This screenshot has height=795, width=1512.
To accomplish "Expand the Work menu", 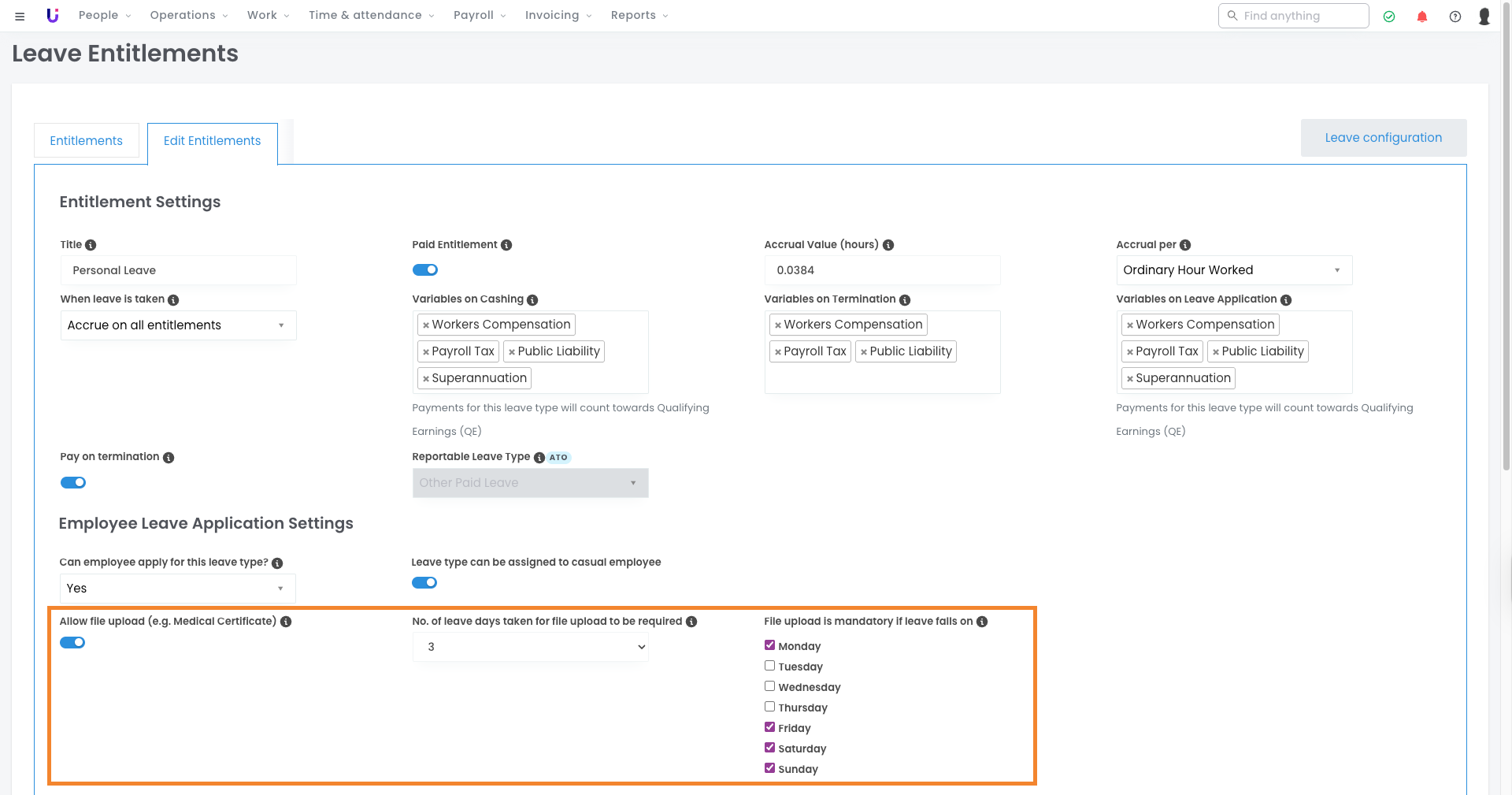I will pyautogui.click(x=269, y=16).
